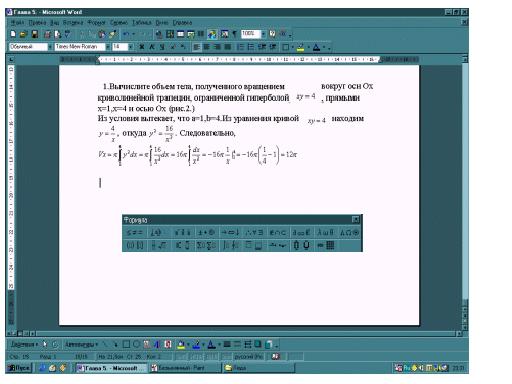Insert WordArt from the drawing toolbar
The image size is (512, 384).
coord(157,344)
